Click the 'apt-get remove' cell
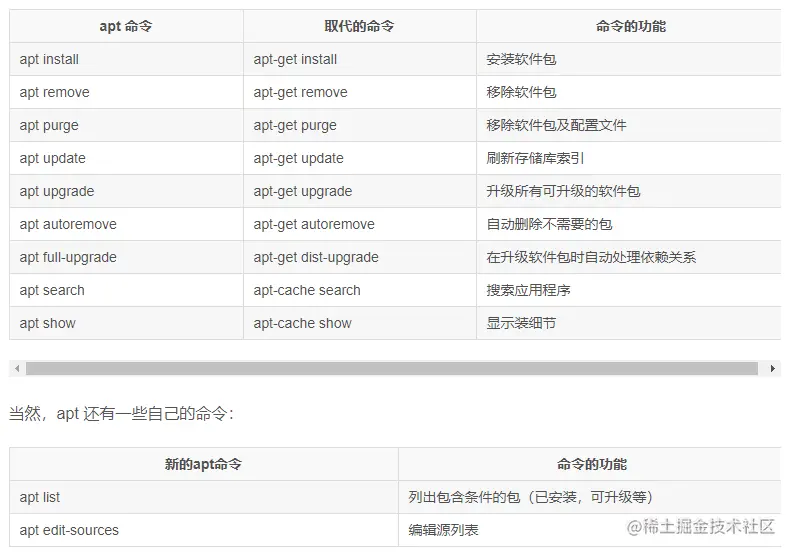 click(360, 92)
